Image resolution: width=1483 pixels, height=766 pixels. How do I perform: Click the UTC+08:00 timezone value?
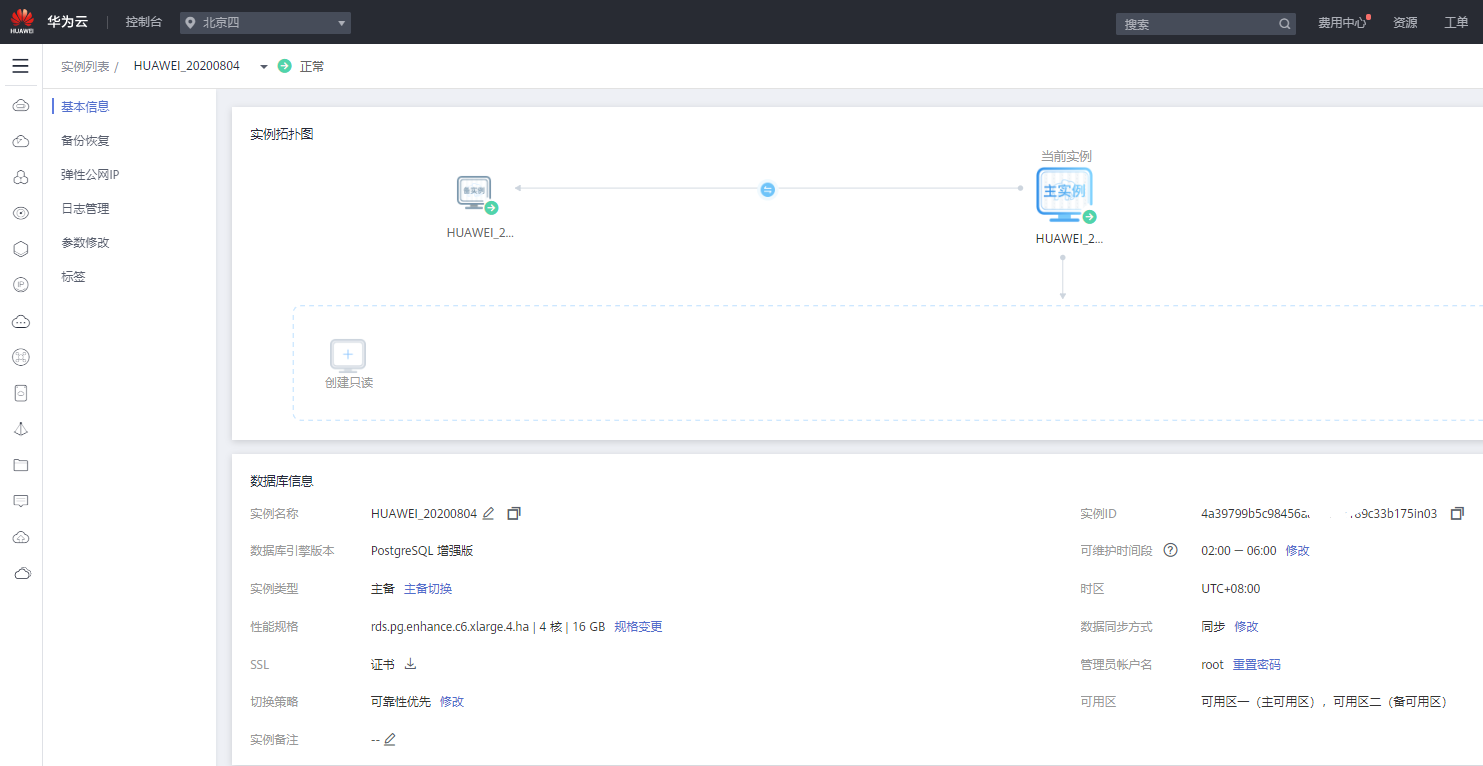point(1230,588)
